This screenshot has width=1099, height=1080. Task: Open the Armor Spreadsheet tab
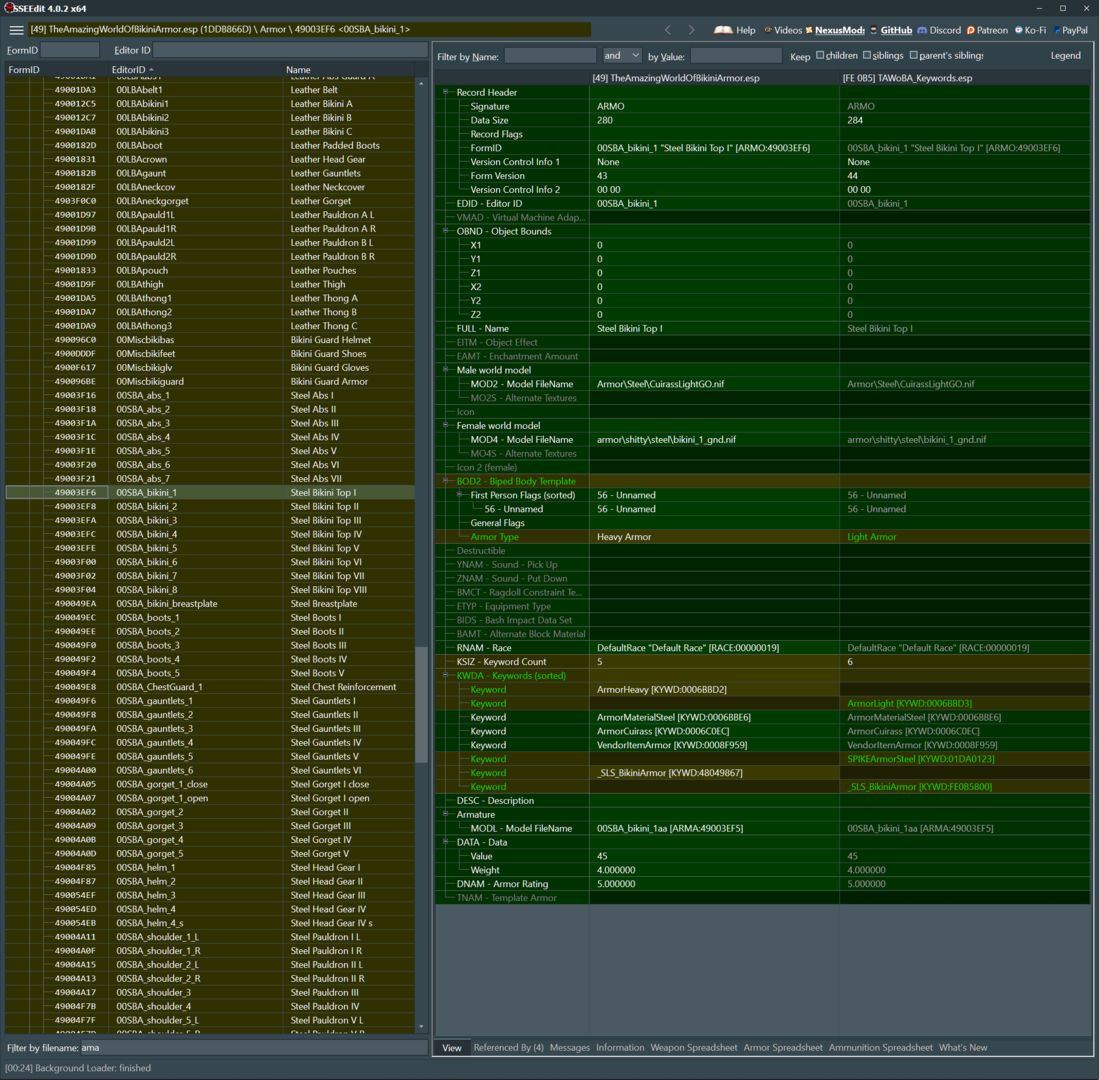tap(782, 1048)
